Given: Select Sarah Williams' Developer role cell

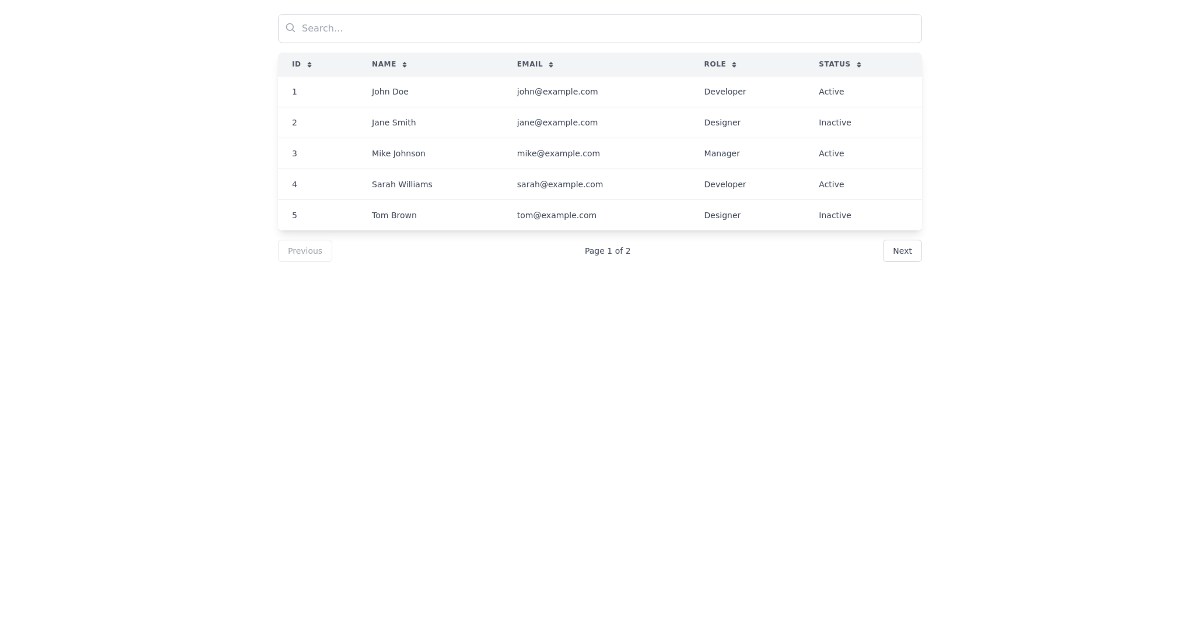Looking at the screenshot, I should pos(725,184).
